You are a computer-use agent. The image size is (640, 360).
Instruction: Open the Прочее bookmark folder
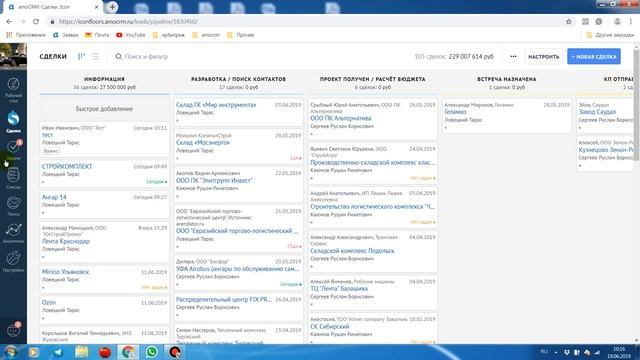click(241, 35)
